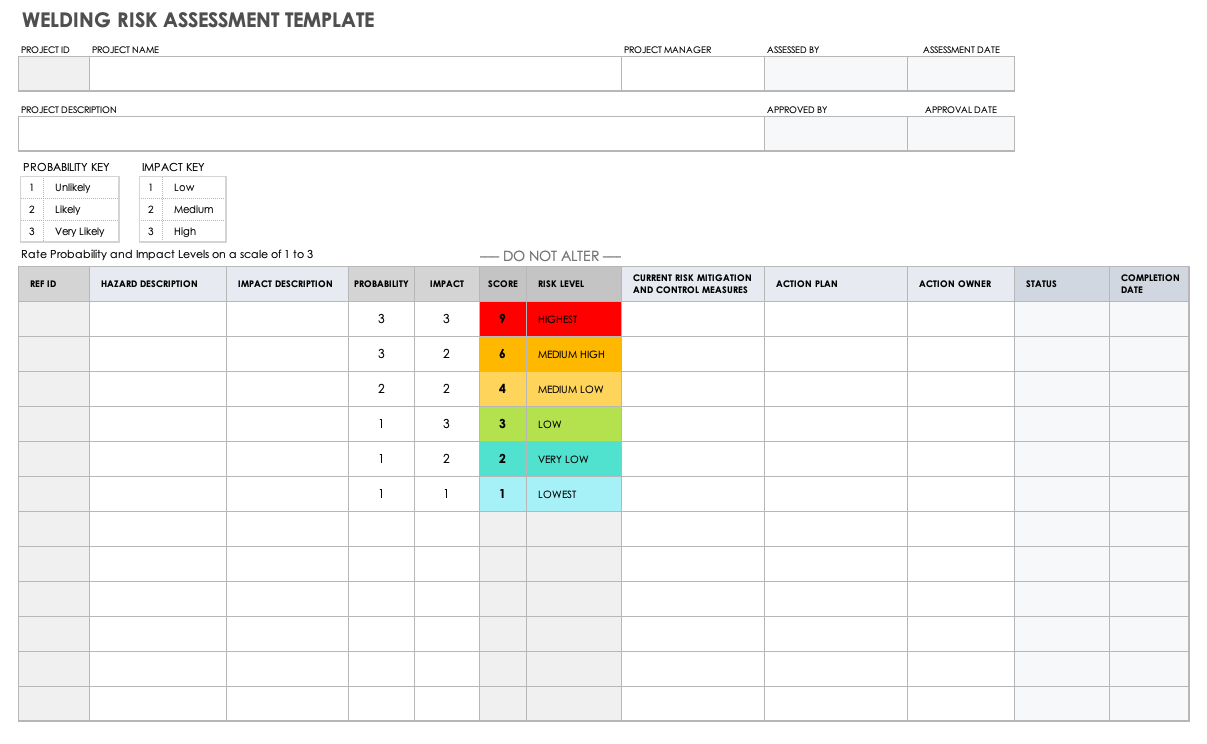Select the Approval Date field
This screenshot has width=1207, height=744.
pos(960,134)
